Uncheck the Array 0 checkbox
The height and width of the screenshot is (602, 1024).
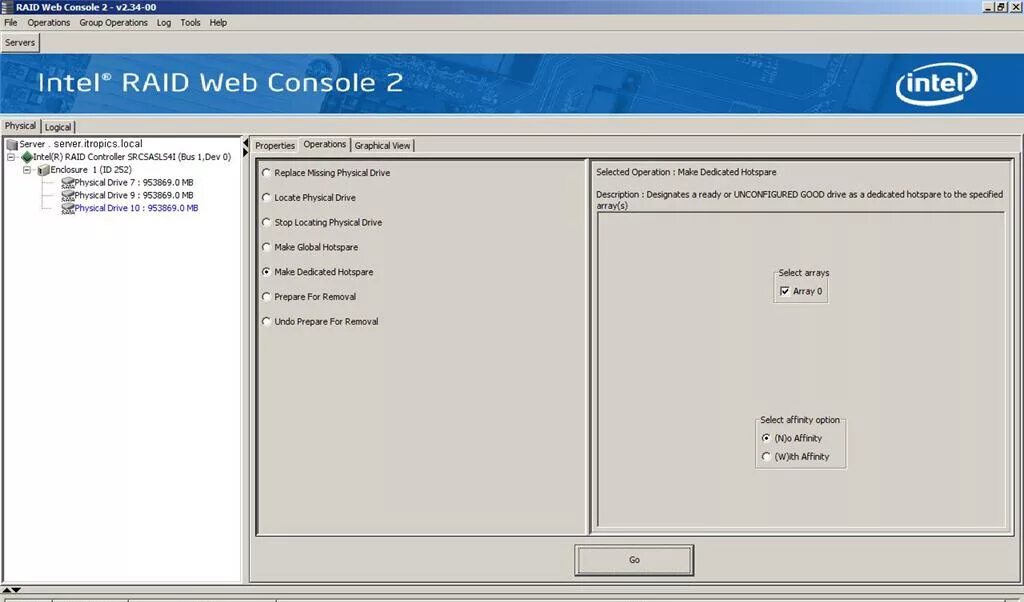pyautogui.click(x=784, y=291)
